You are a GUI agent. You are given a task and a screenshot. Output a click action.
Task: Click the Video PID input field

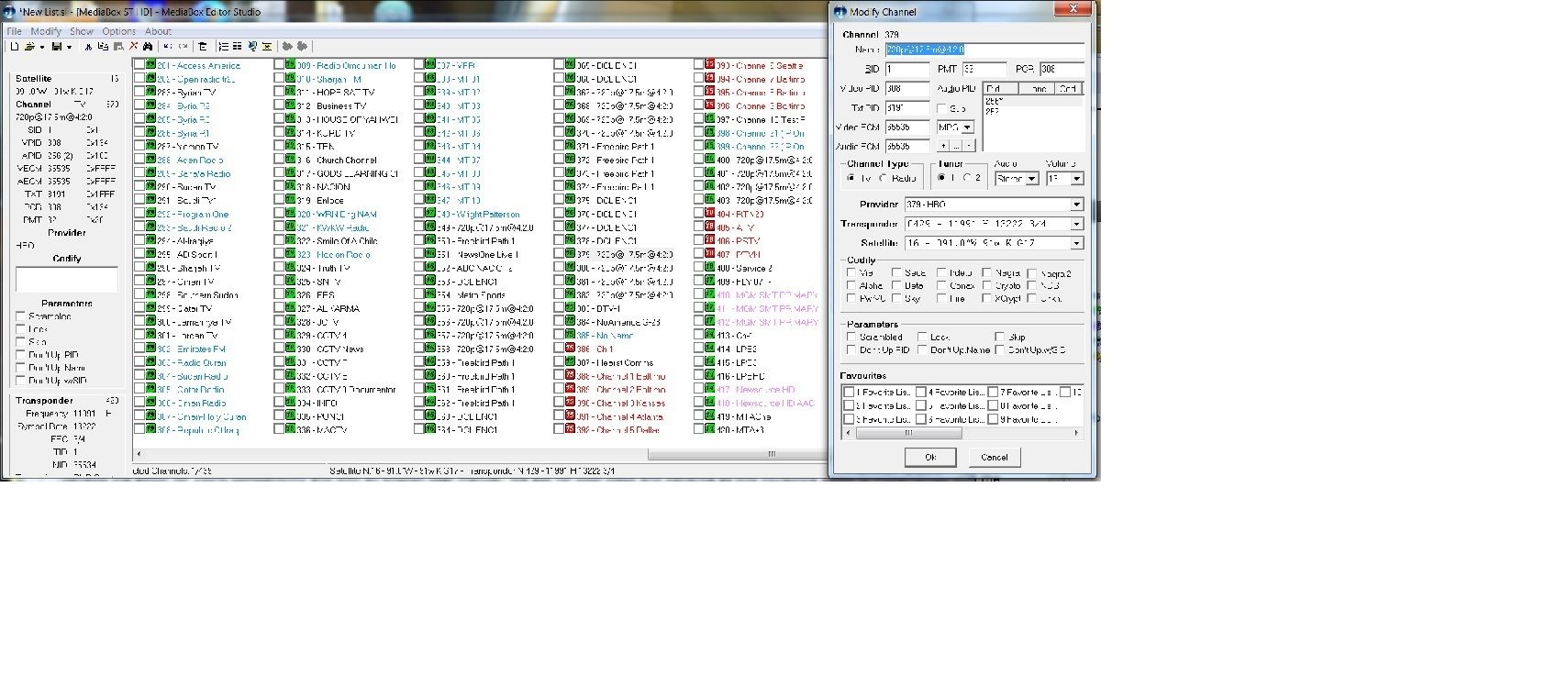point(907,89)
